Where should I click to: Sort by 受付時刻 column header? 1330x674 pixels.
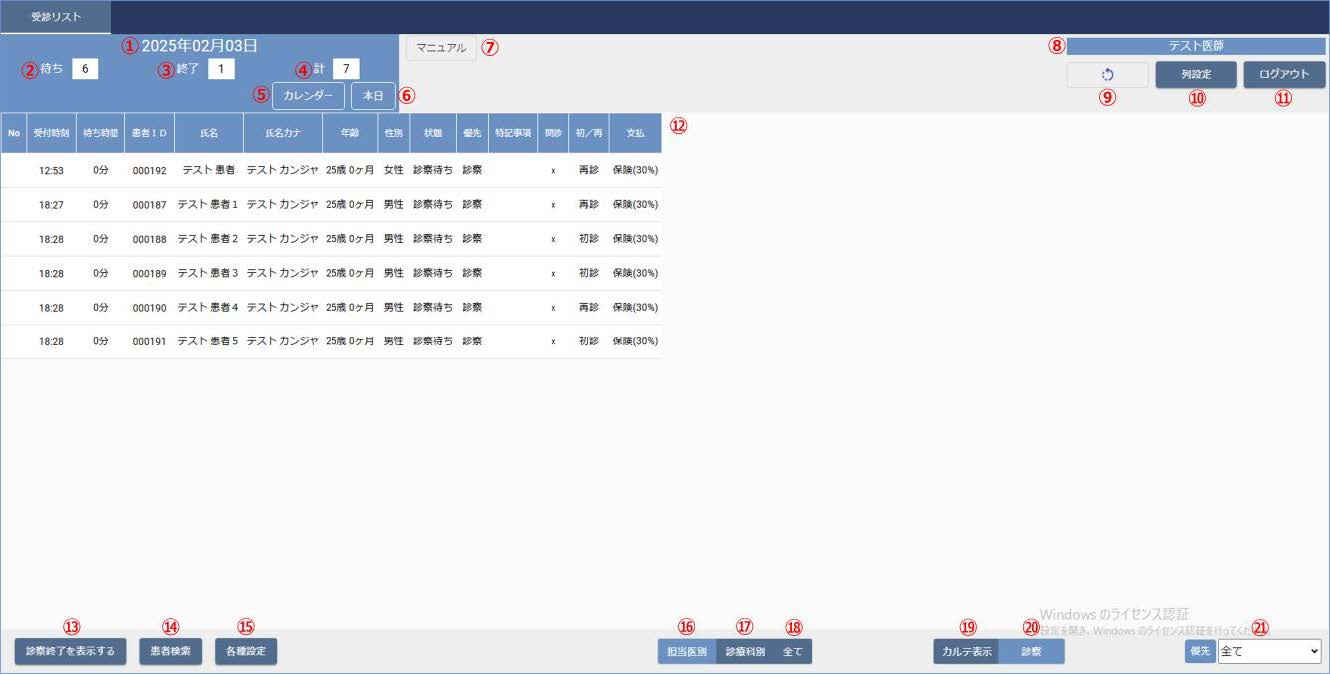51,133
